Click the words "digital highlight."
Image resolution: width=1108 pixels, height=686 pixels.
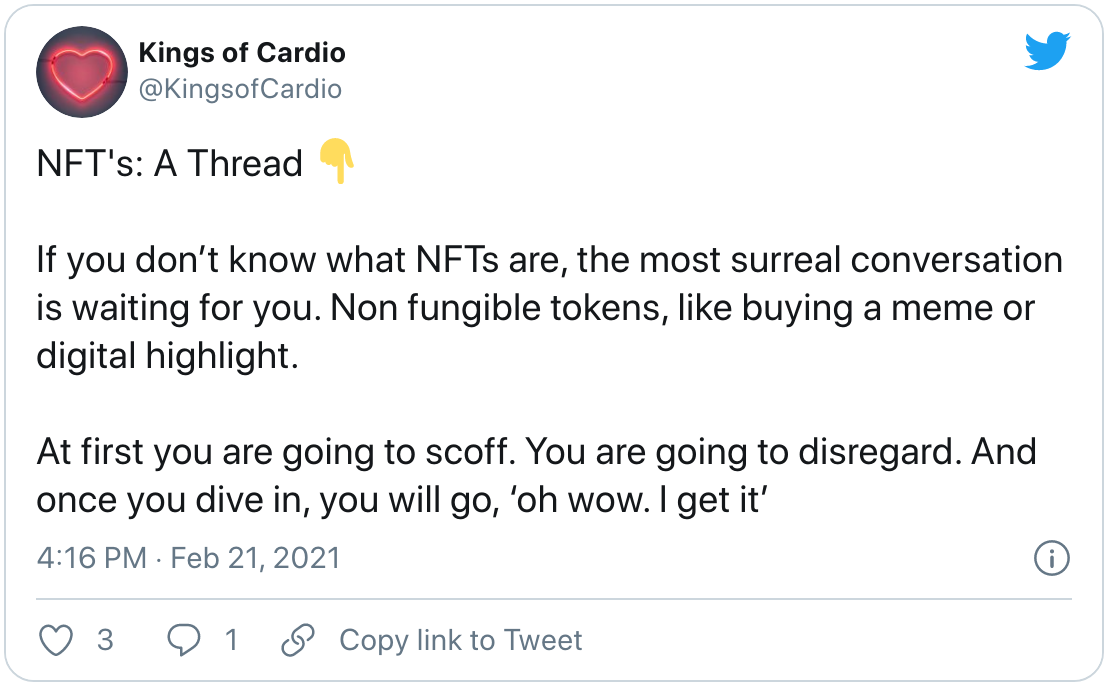(x=167, y=356)
